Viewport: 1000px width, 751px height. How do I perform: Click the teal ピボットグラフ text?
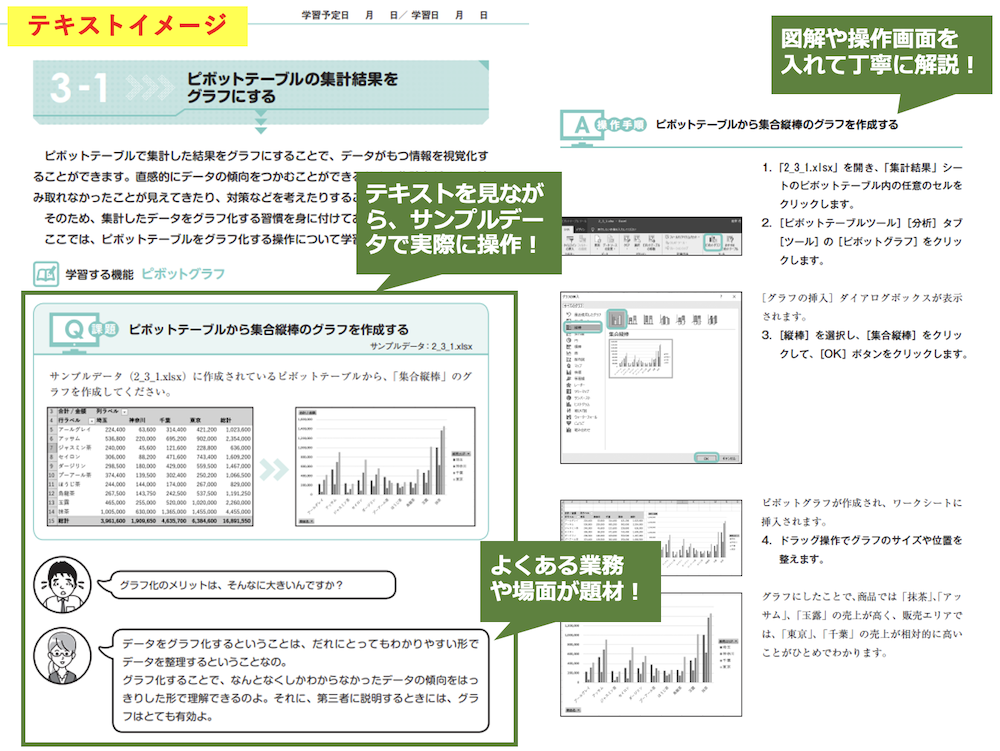183,274
